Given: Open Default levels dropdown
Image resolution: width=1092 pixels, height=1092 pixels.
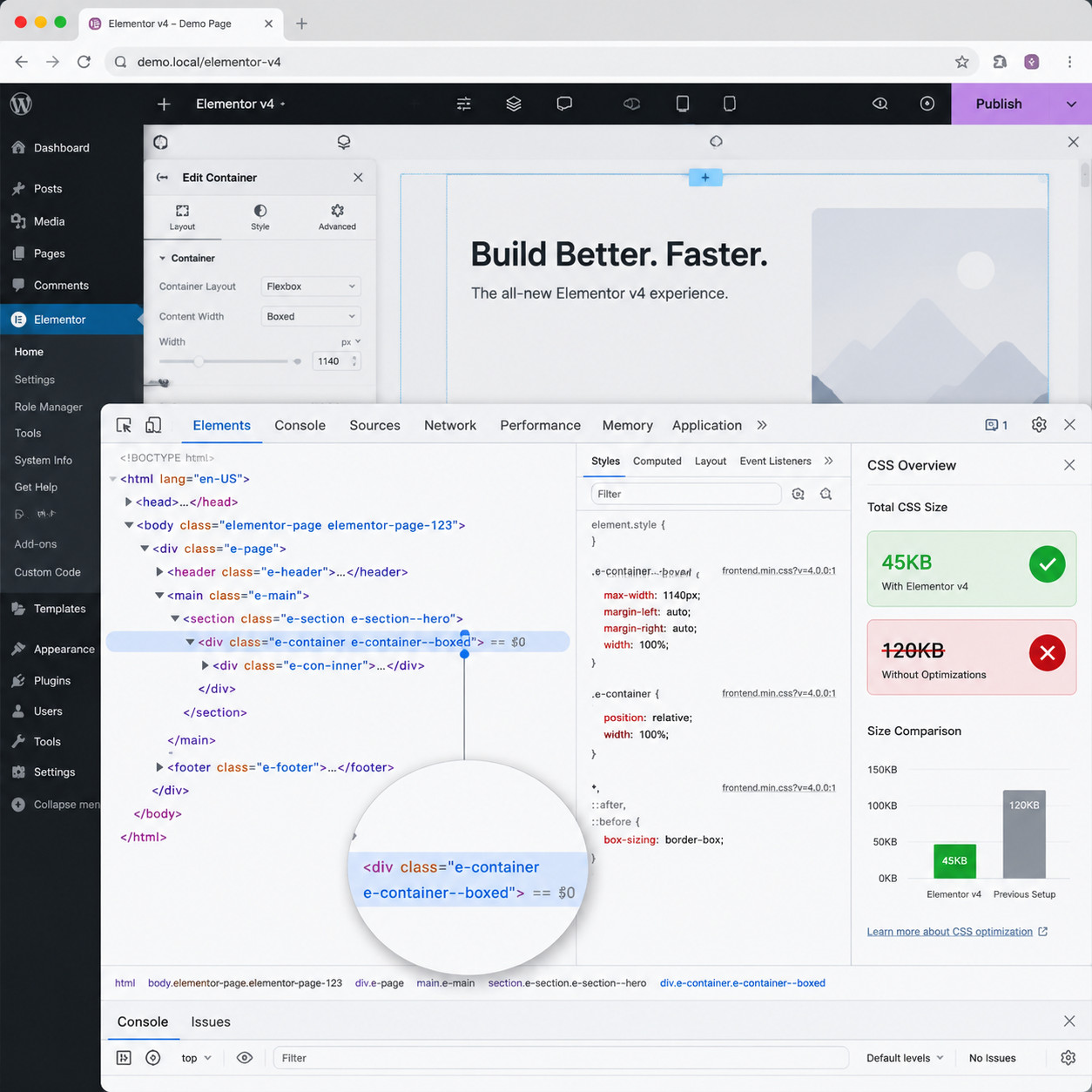Looking at the screenshot, I should 905,1058.
